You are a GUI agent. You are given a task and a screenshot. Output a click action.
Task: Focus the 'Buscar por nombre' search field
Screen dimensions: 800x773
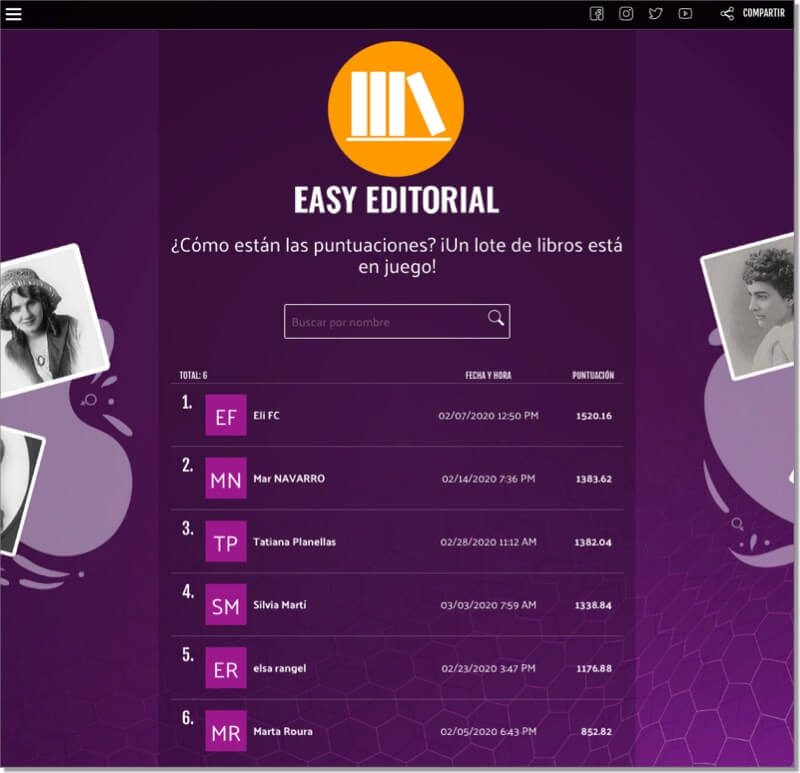[385, 322]
